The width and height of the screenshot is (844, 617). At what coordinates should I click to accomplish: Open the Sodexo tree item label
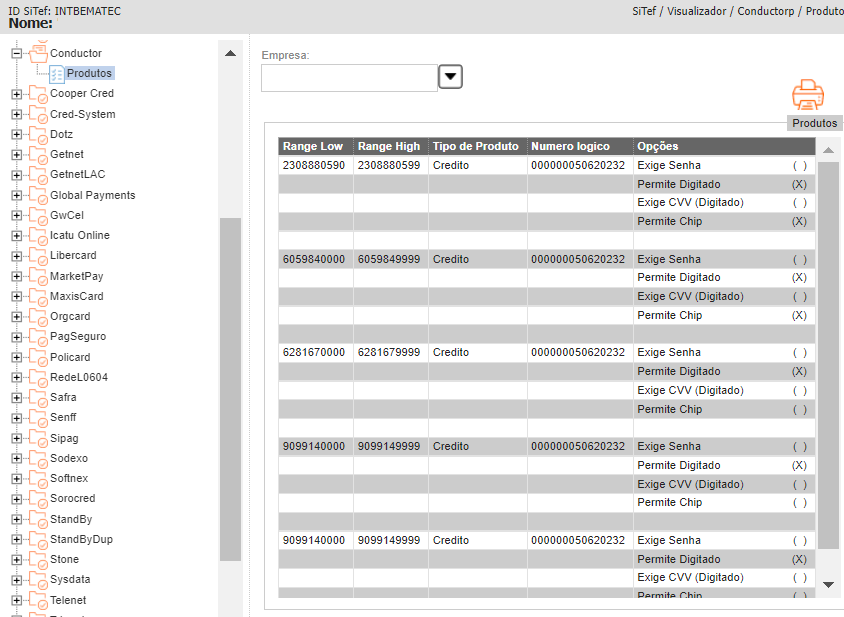(x=69, y=458)
